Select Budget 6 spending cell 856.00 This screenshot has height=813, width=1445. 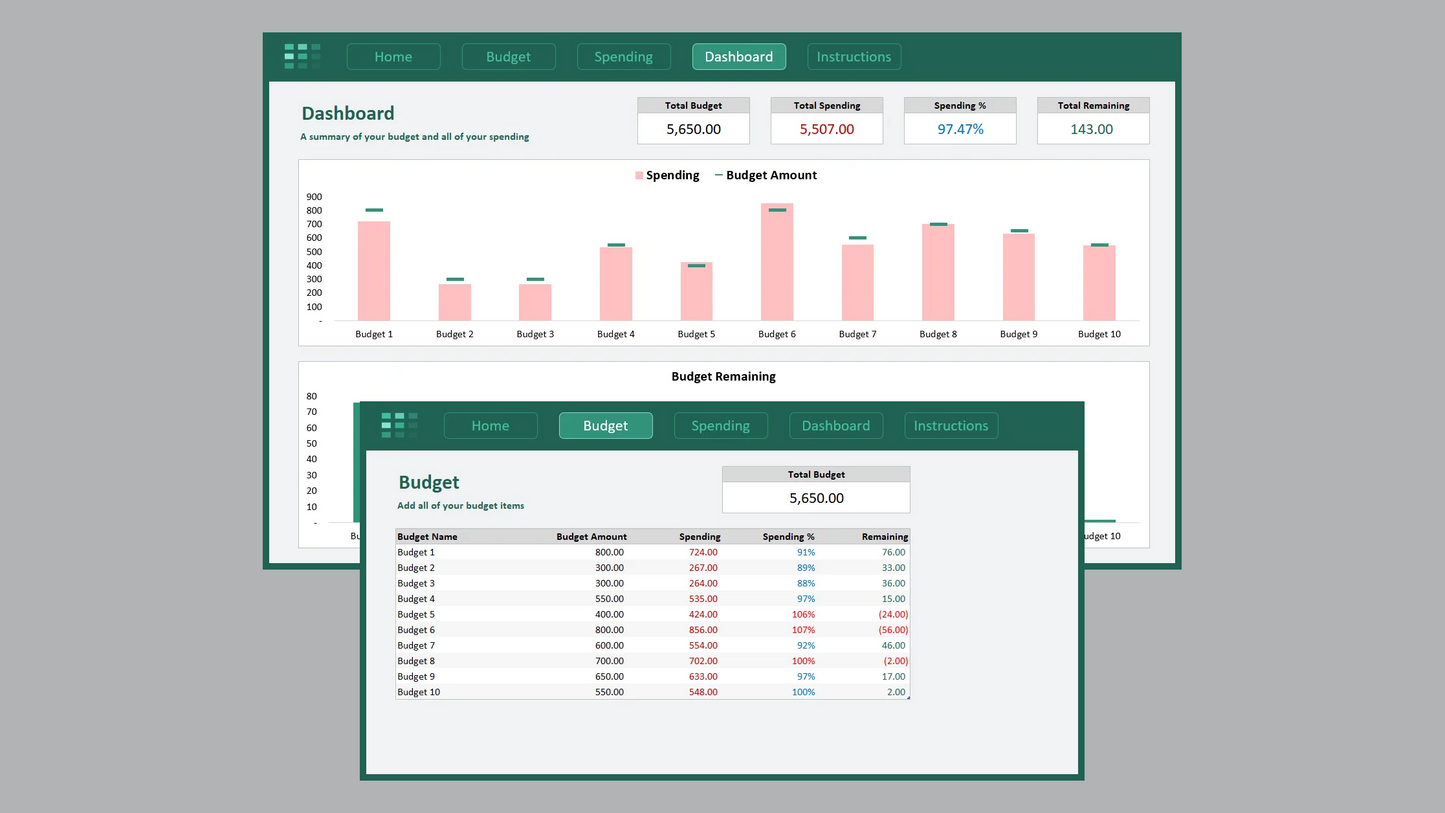coord(703,630)
